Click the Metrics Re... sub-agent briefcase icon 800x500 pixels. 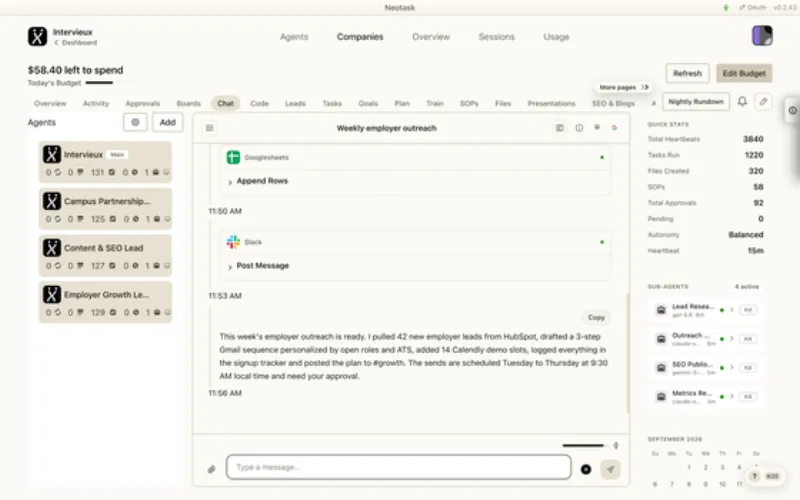[x=661, y=396]
